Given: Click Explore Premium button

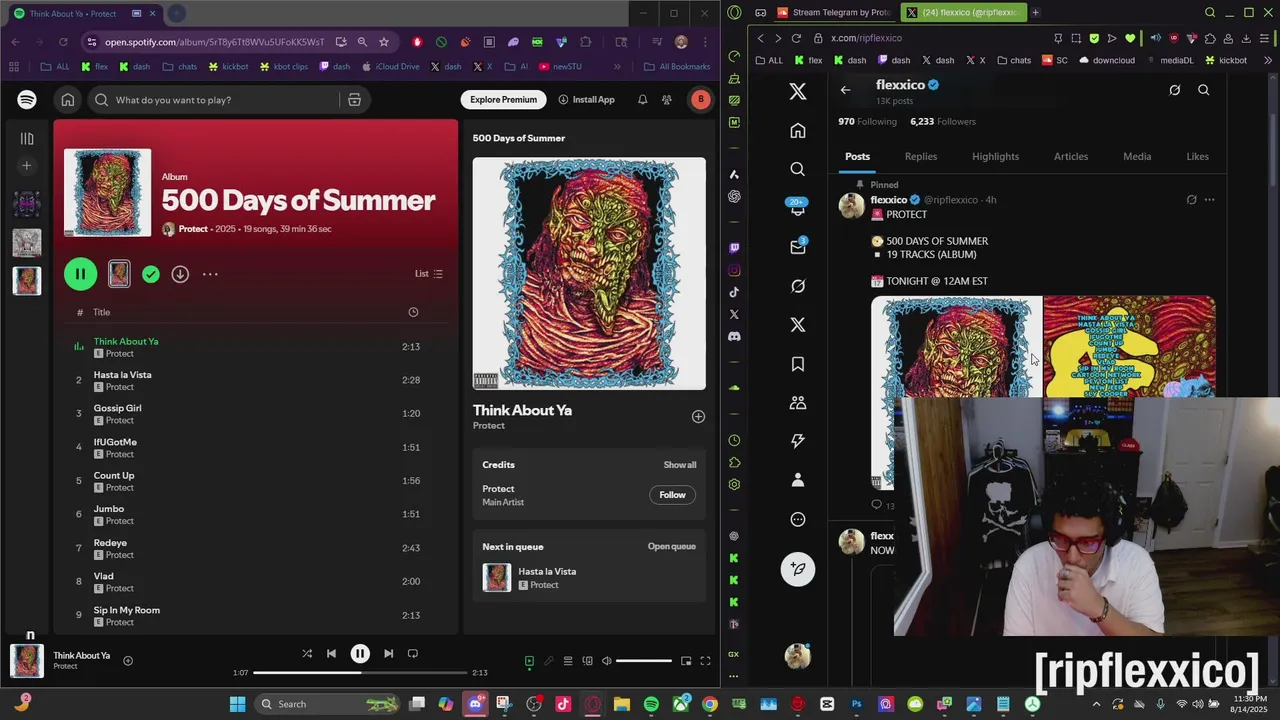Looking at the screenshot, I should click(504, 100).
